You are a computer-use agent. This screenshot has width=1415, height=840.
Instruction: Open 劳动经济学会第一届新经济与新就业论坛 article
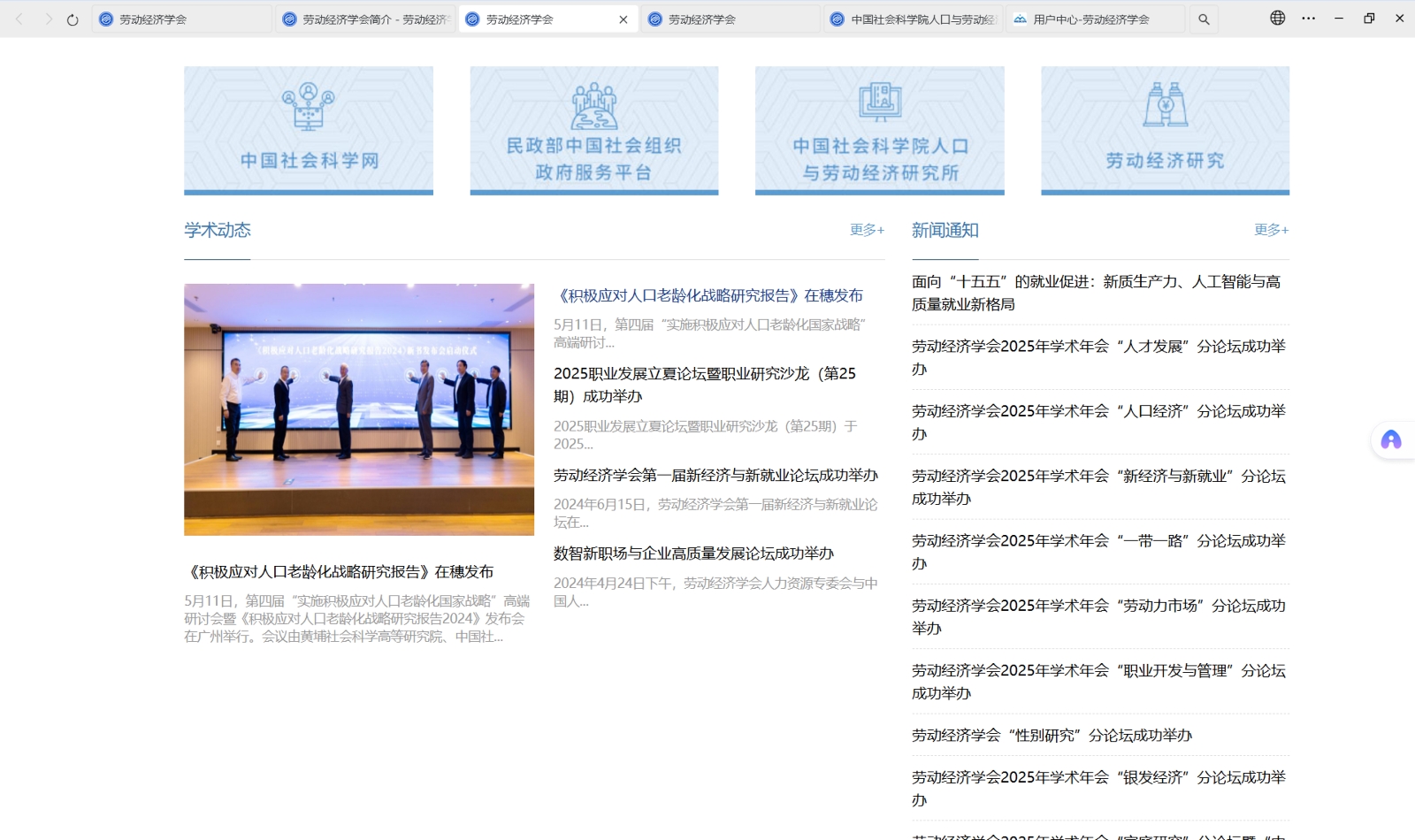click(715, 475)
